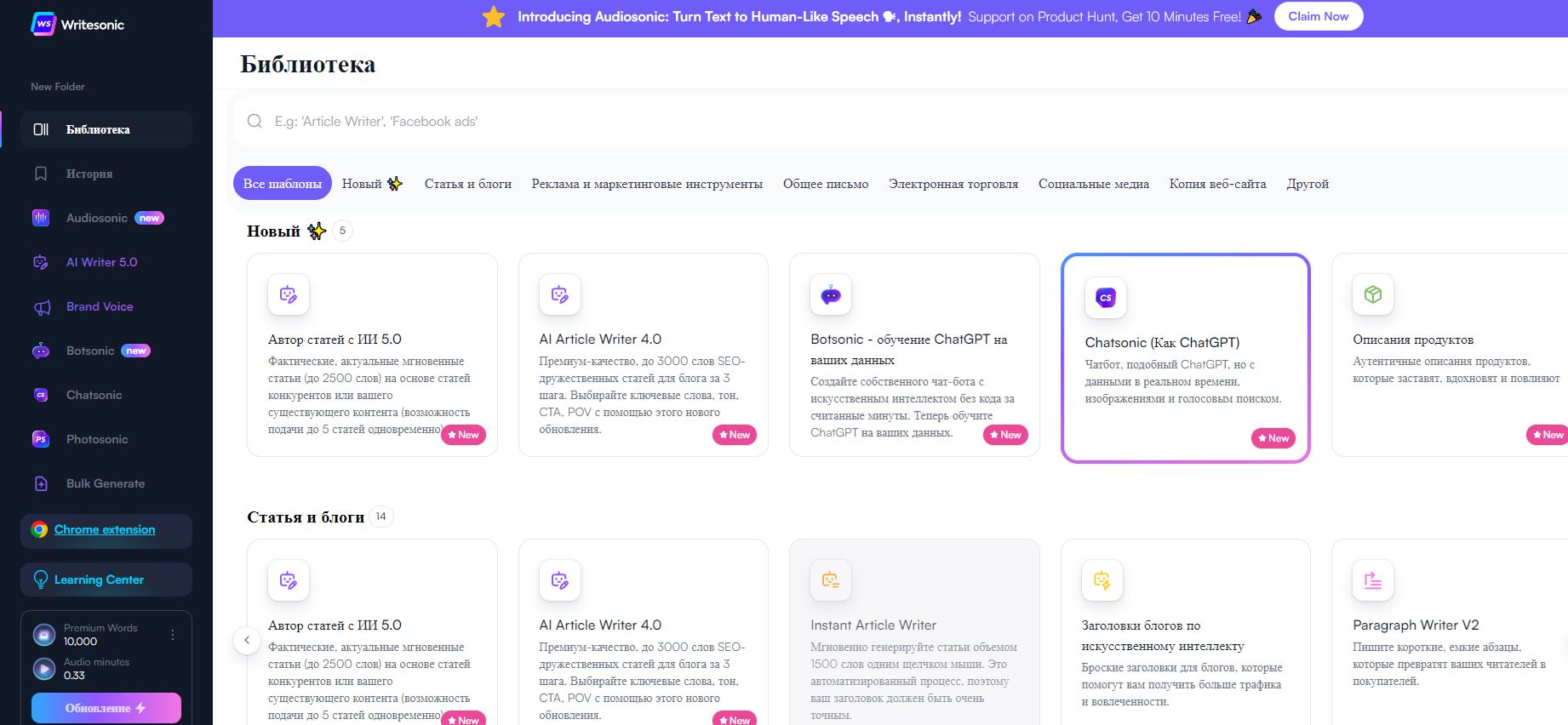Click the Библиотека page heading
The image size is (1568, 725).
(308, 65)
